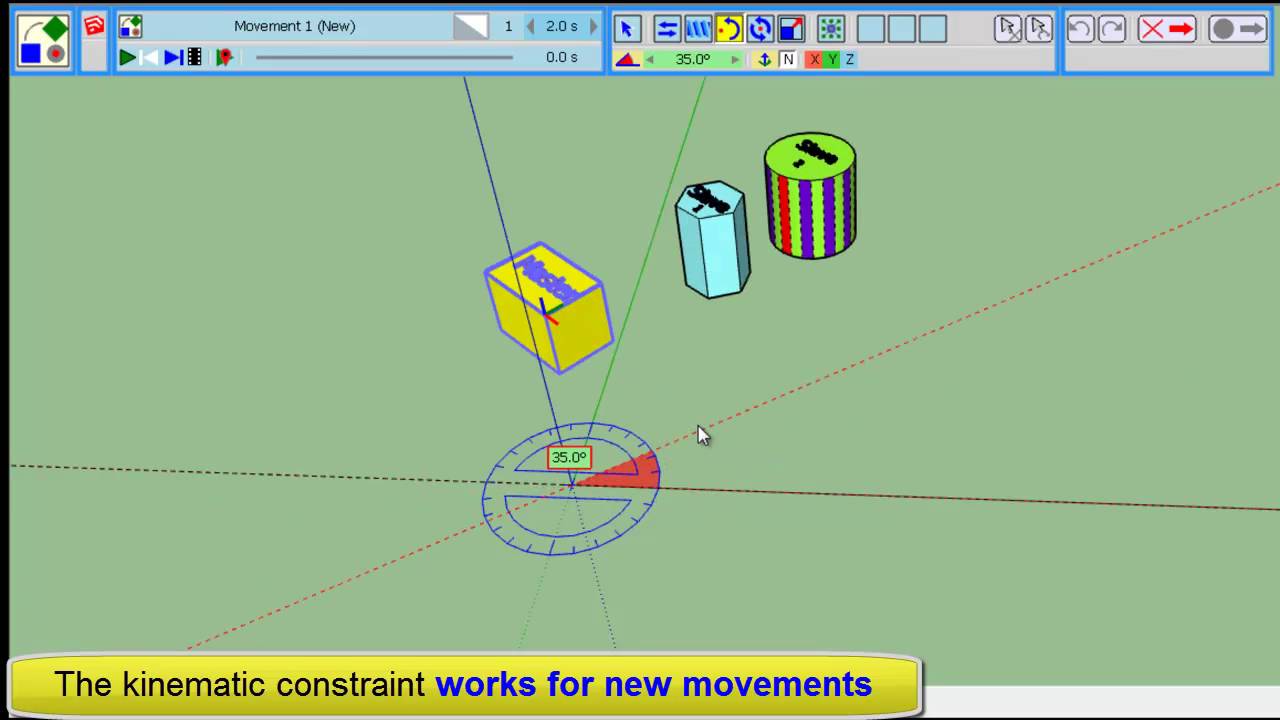Click the 35.0° angle field in toolbar
1280x720 pixels.
[x=692, y=59]
